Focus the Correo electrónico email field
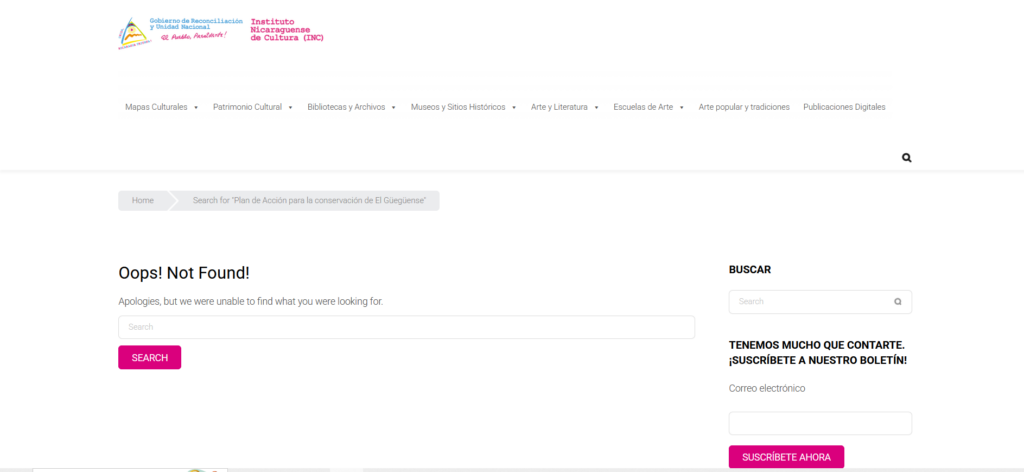The width and height of the screenshot is (1024, 472). (820, 423)
